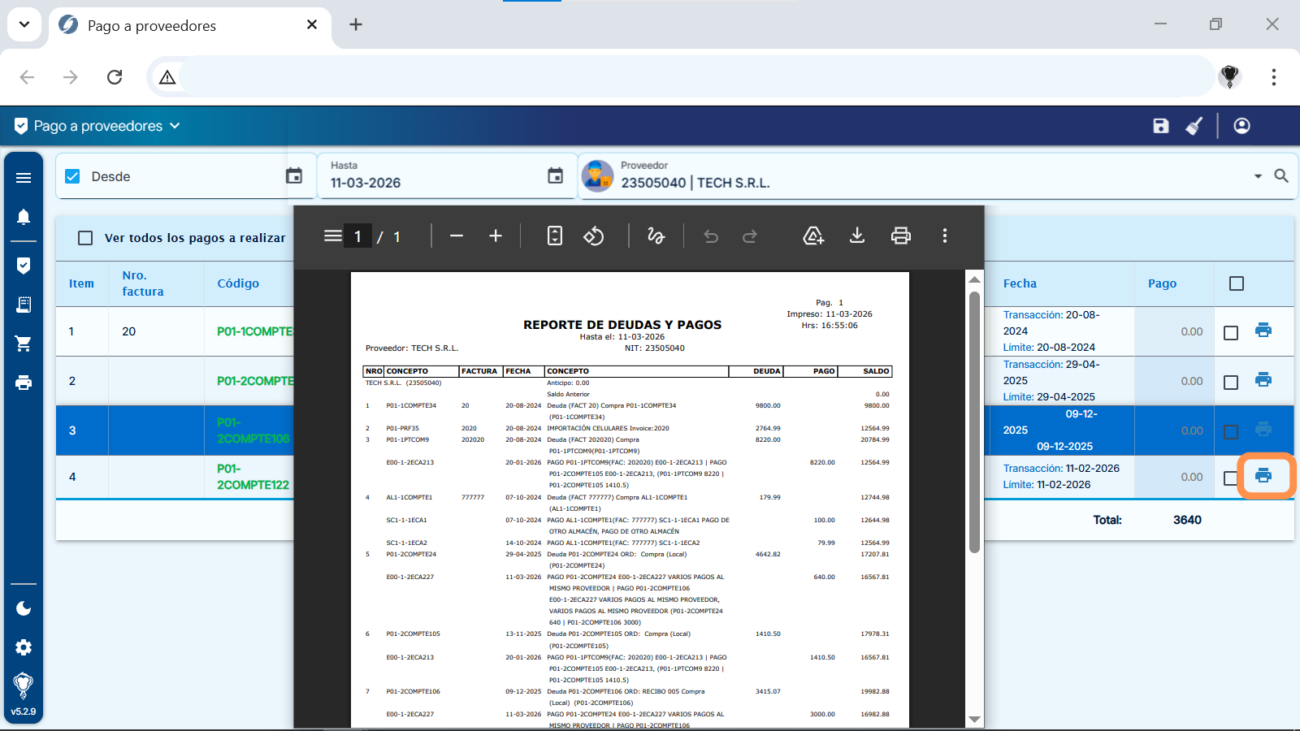Click code P01-2COMPTE122 link
The height and width of the screenshot is (731, 1300).
[253, 477]
